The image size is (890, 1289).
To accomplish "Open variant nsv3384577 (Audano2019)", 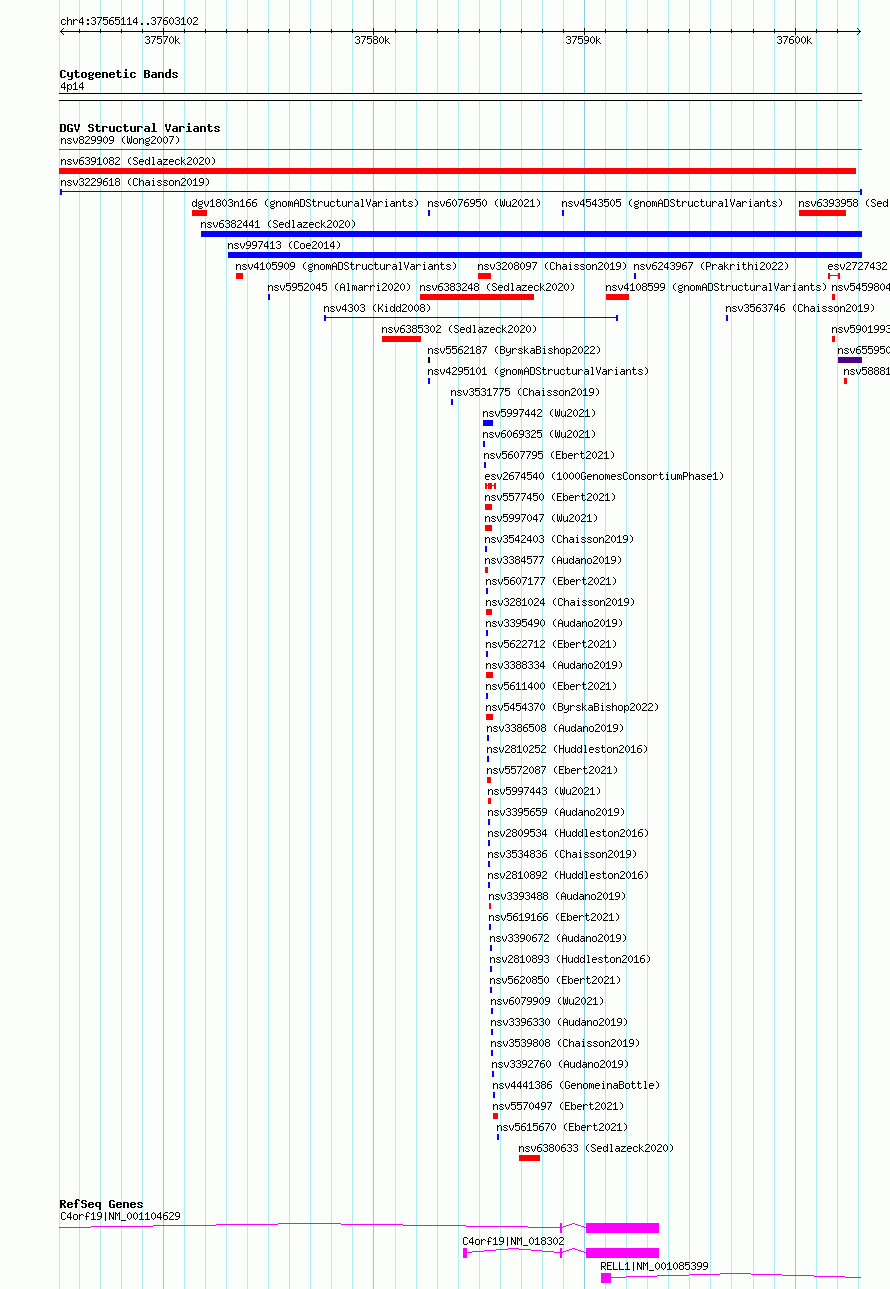I will (x=553, y=560).
